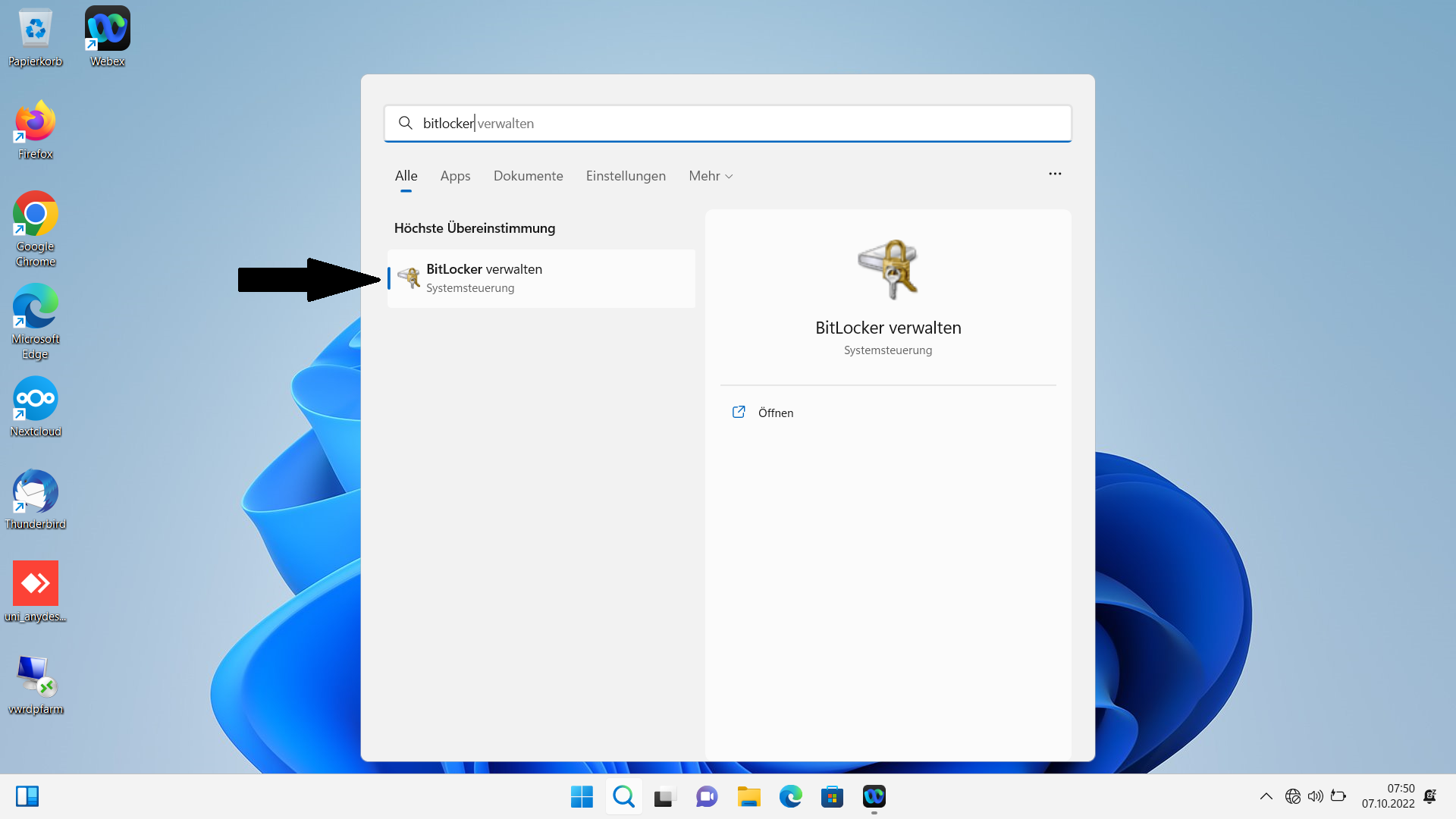
Task: Show hidden system tray icons
Action: point(1266,796)
